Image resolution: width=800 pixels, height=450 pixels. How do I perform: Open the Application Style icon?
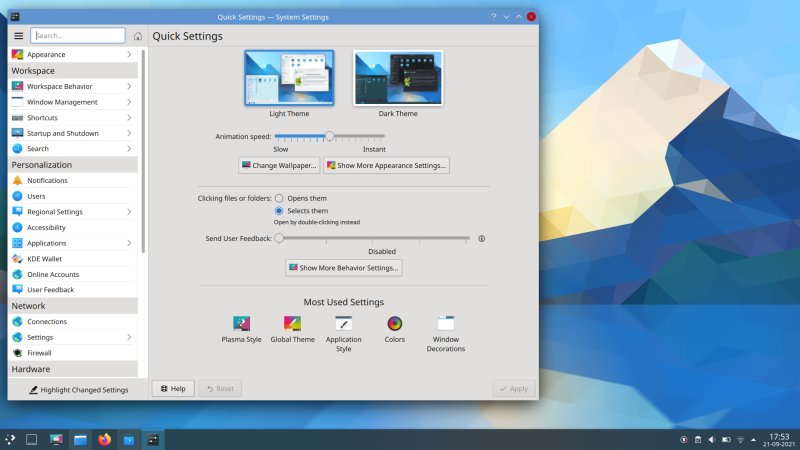tap(343, 323)
